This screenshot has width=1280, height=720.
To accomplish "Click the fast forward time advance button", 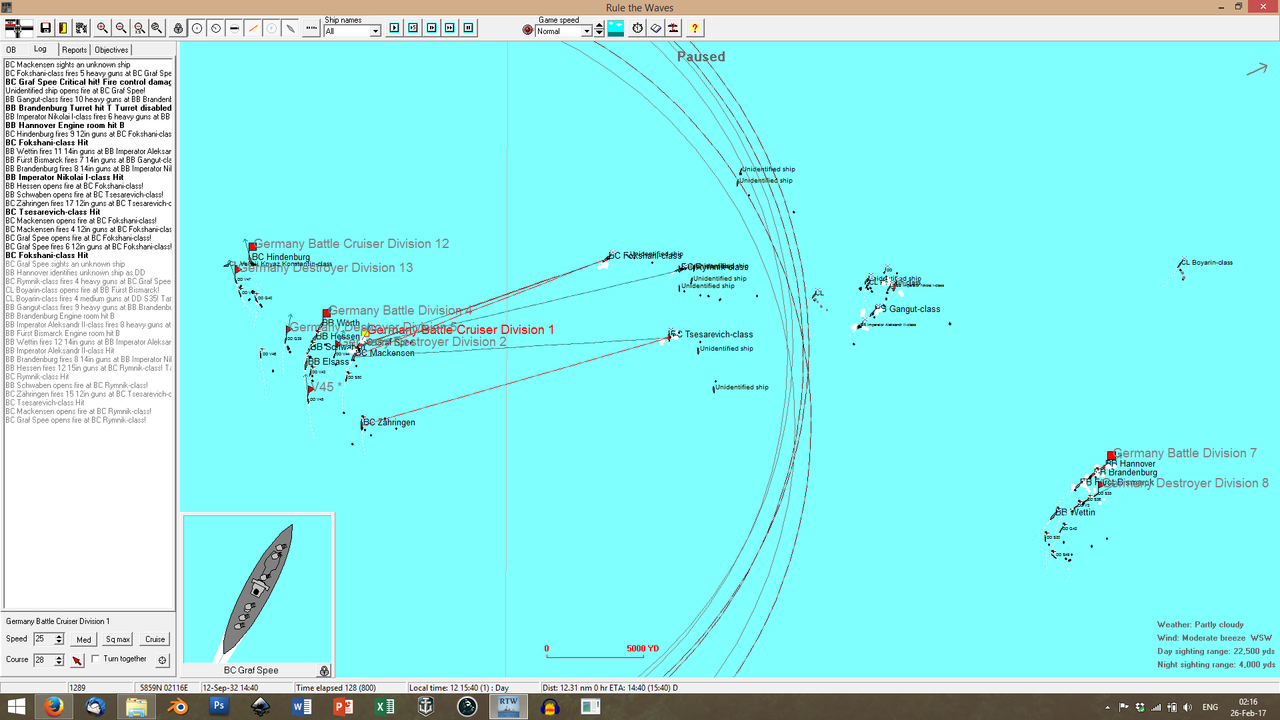I will pos(451,28).
